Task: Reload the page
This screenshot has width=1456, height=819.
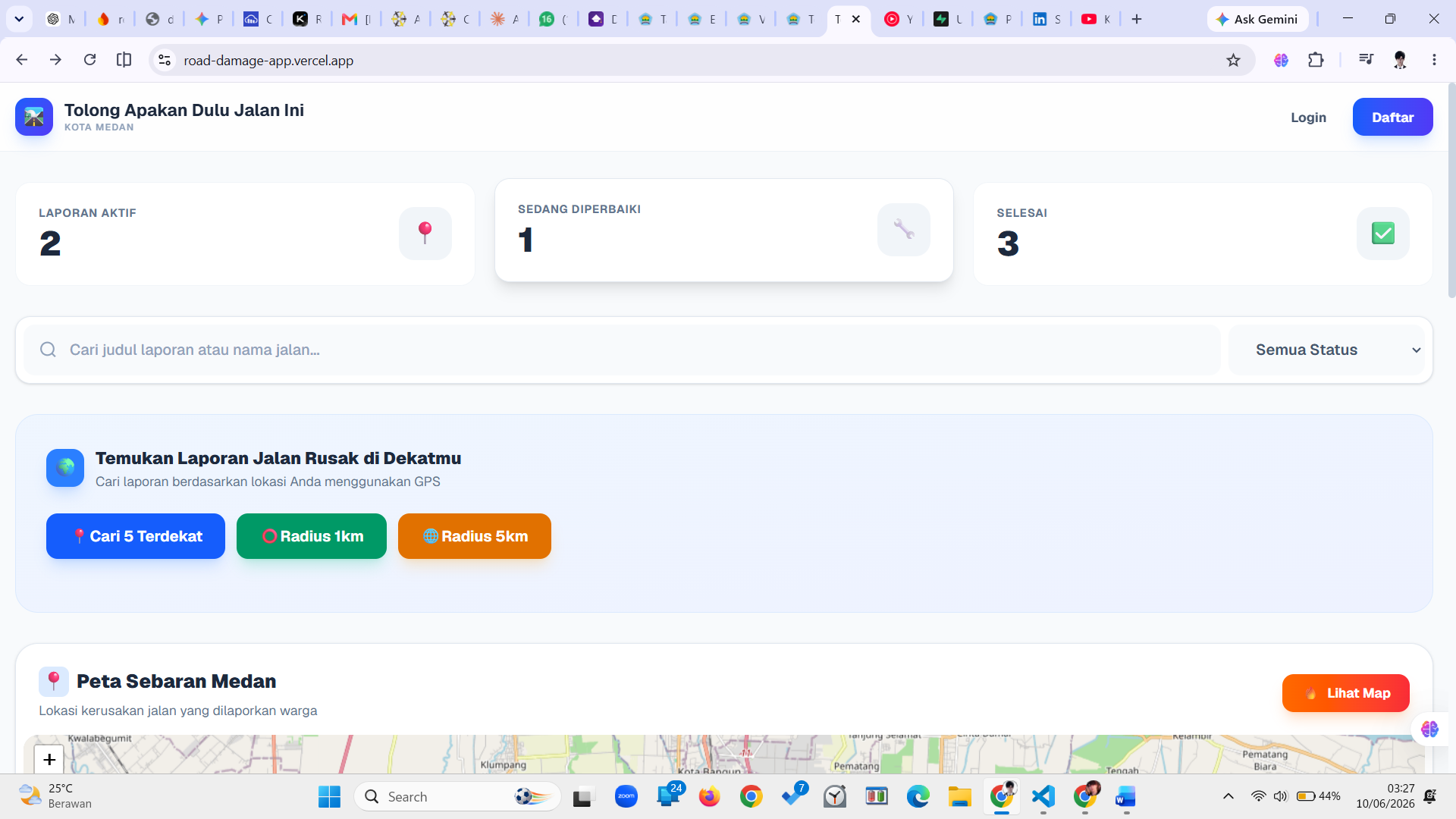Action: [x=89, y=60]
